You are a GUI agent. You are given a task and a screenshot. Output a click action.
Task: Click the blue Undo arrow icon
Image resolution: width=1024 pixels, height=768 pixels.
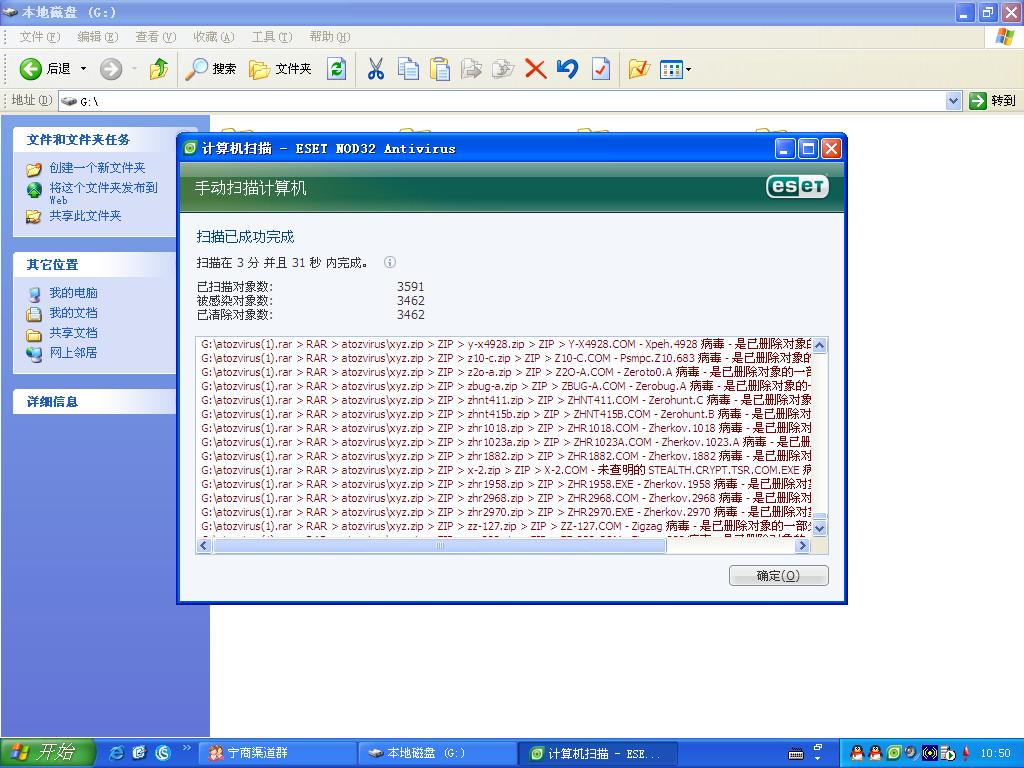[568, 69]
